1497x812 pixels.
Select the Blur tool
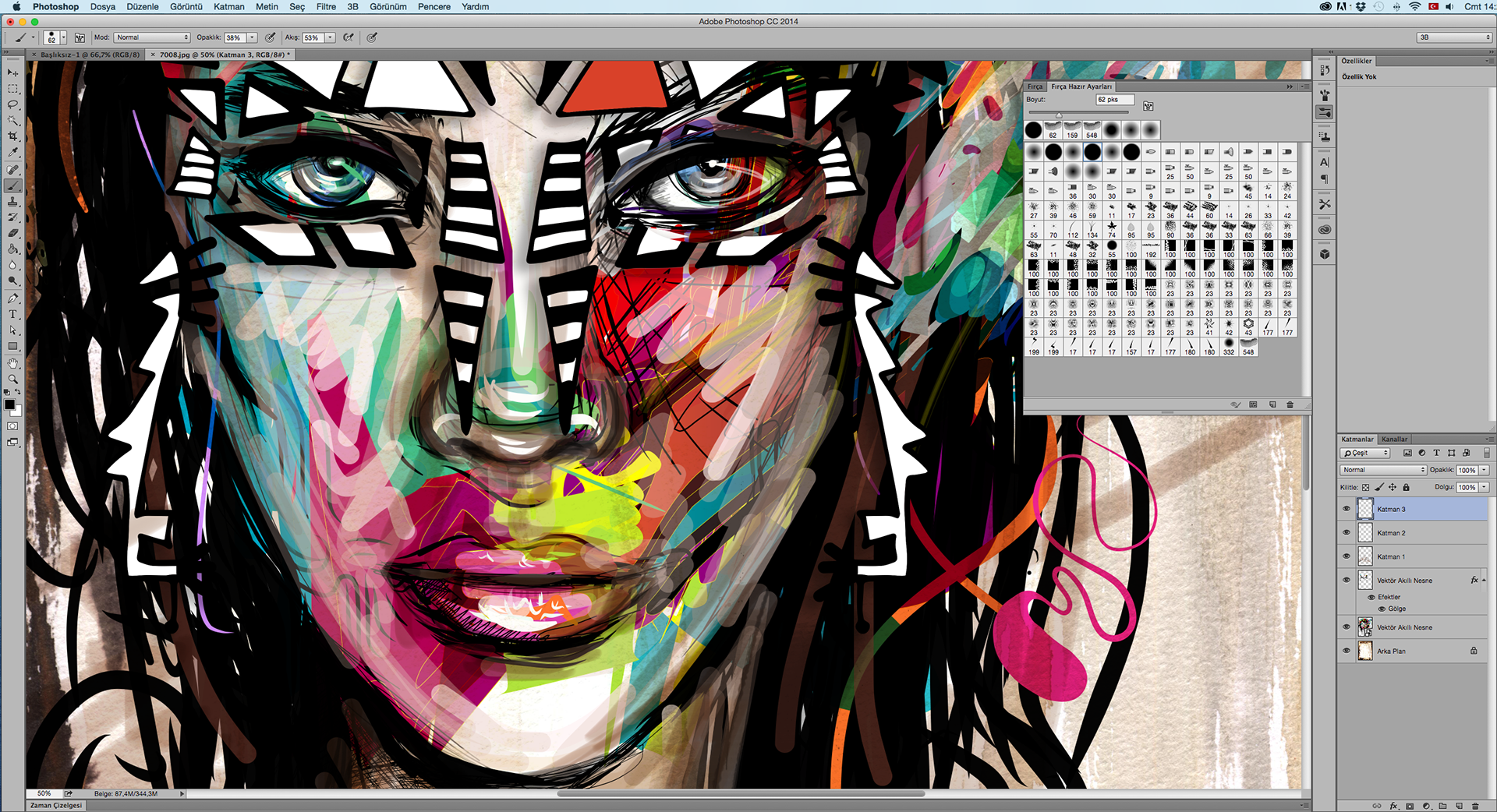coord(12,265)
